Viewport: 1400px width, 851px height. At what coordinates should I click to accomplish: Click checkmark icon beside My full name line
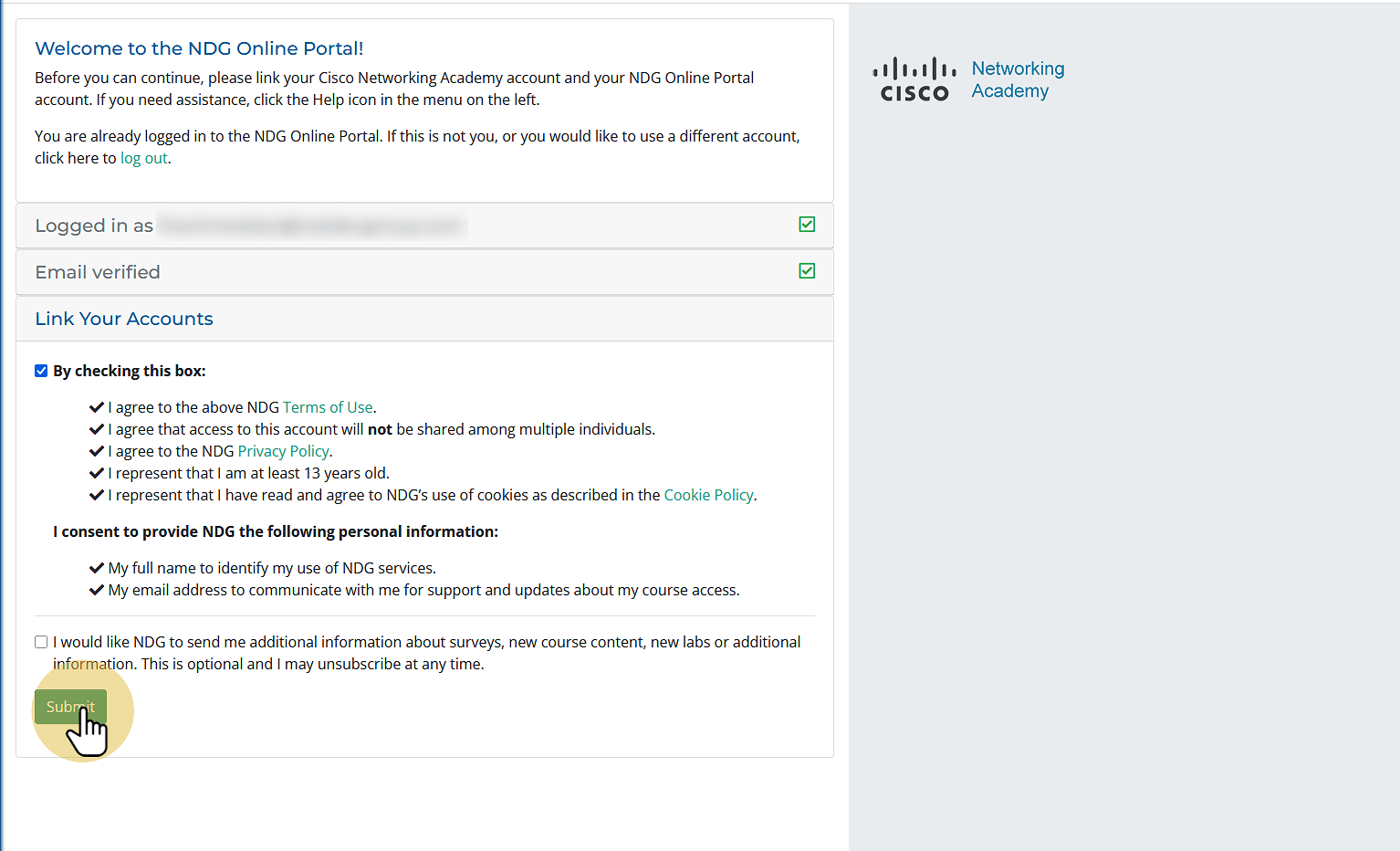tap(97, 568)
